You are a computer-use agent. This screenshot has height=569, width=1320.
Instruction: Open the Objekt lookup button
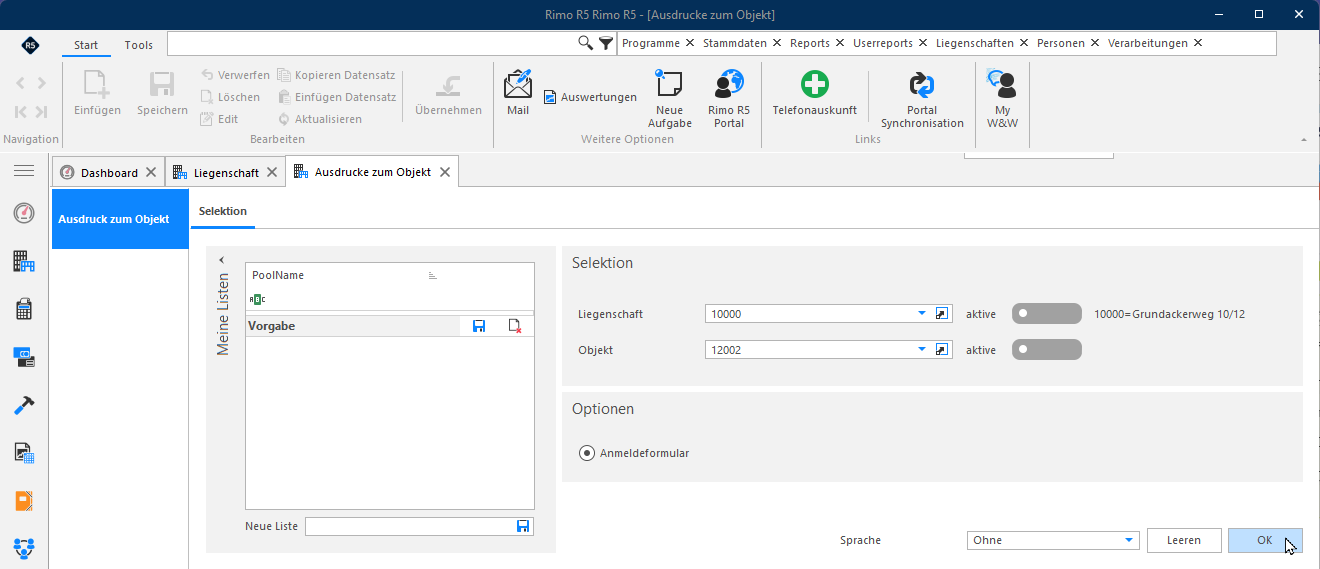click(941, 350)
